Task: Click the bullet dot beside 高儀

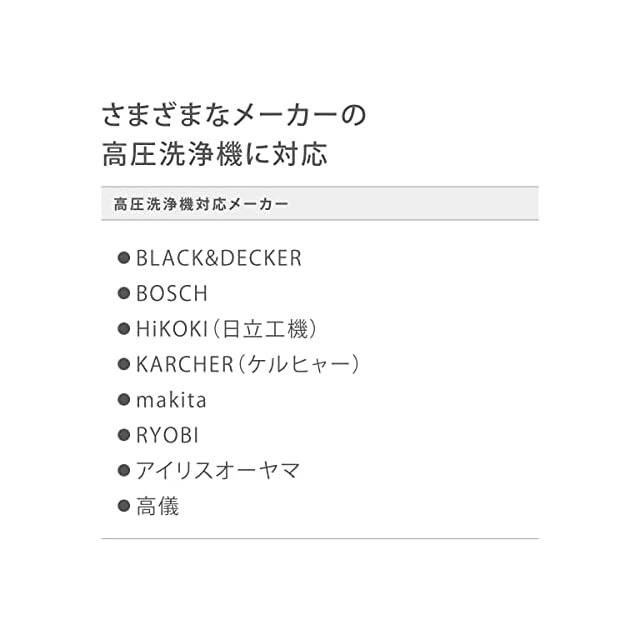Action: pyautogui.click(x=125, y=506)
